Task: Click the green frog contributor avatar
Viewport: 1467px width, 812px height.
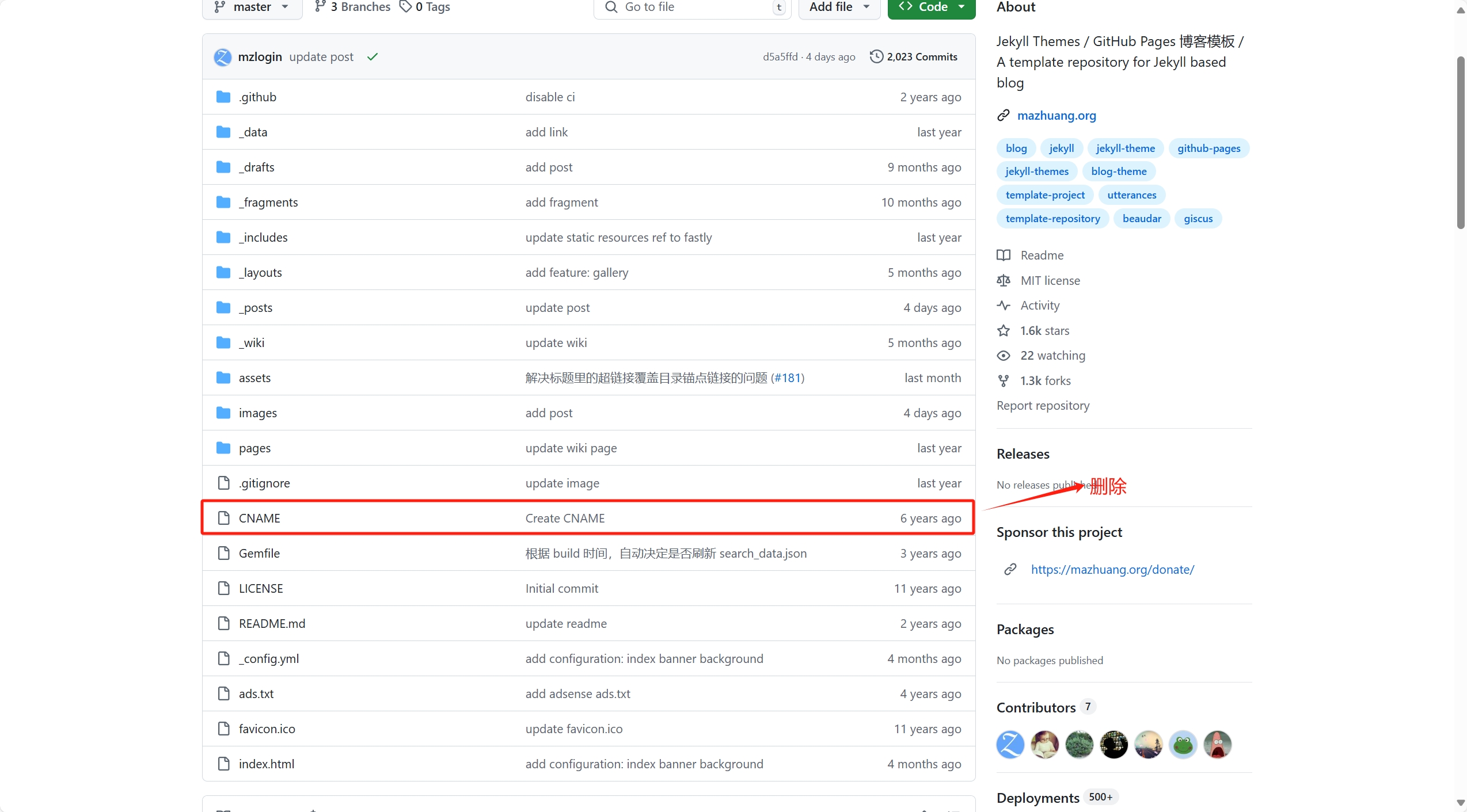Action: 1183,745
